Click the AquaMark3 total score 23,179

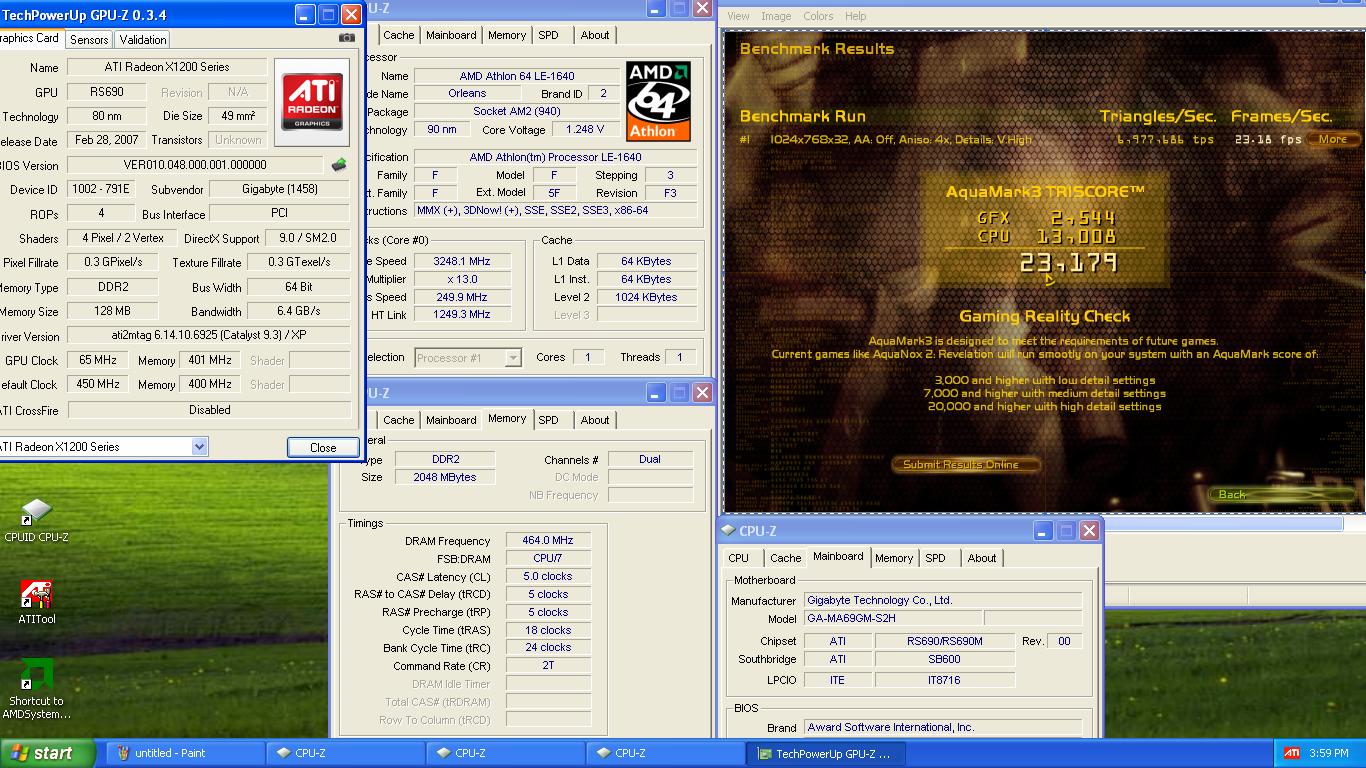click(1068, 264)
